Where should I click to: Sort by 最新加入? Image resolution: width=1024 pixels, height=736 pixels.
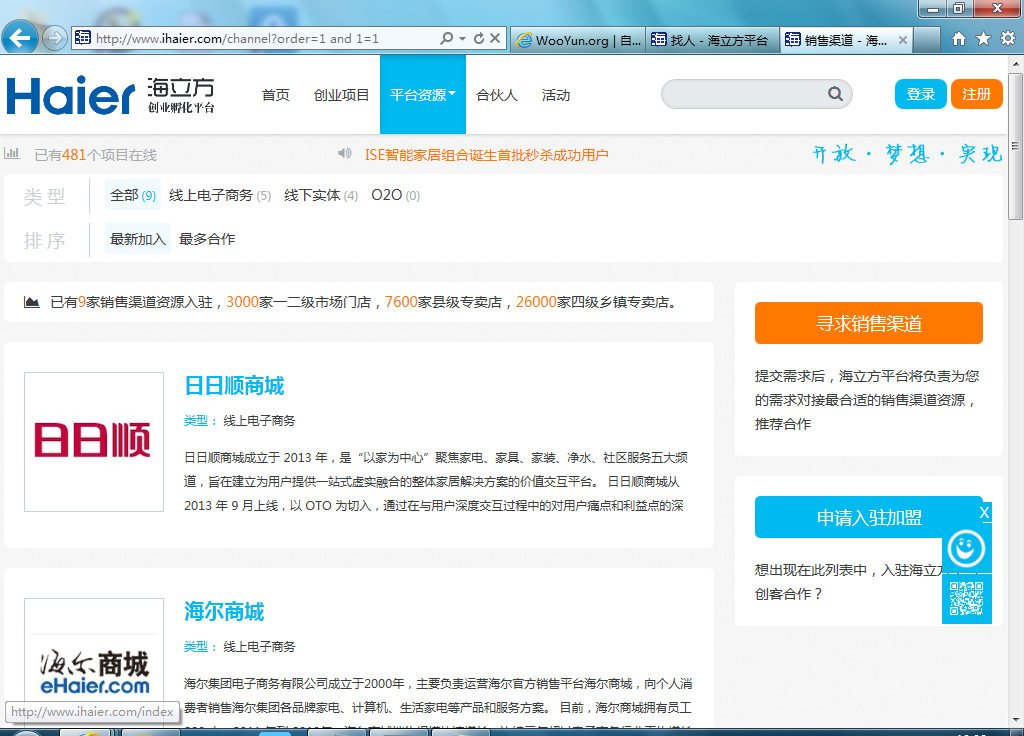pyautogui.click(x=138, y=239)
